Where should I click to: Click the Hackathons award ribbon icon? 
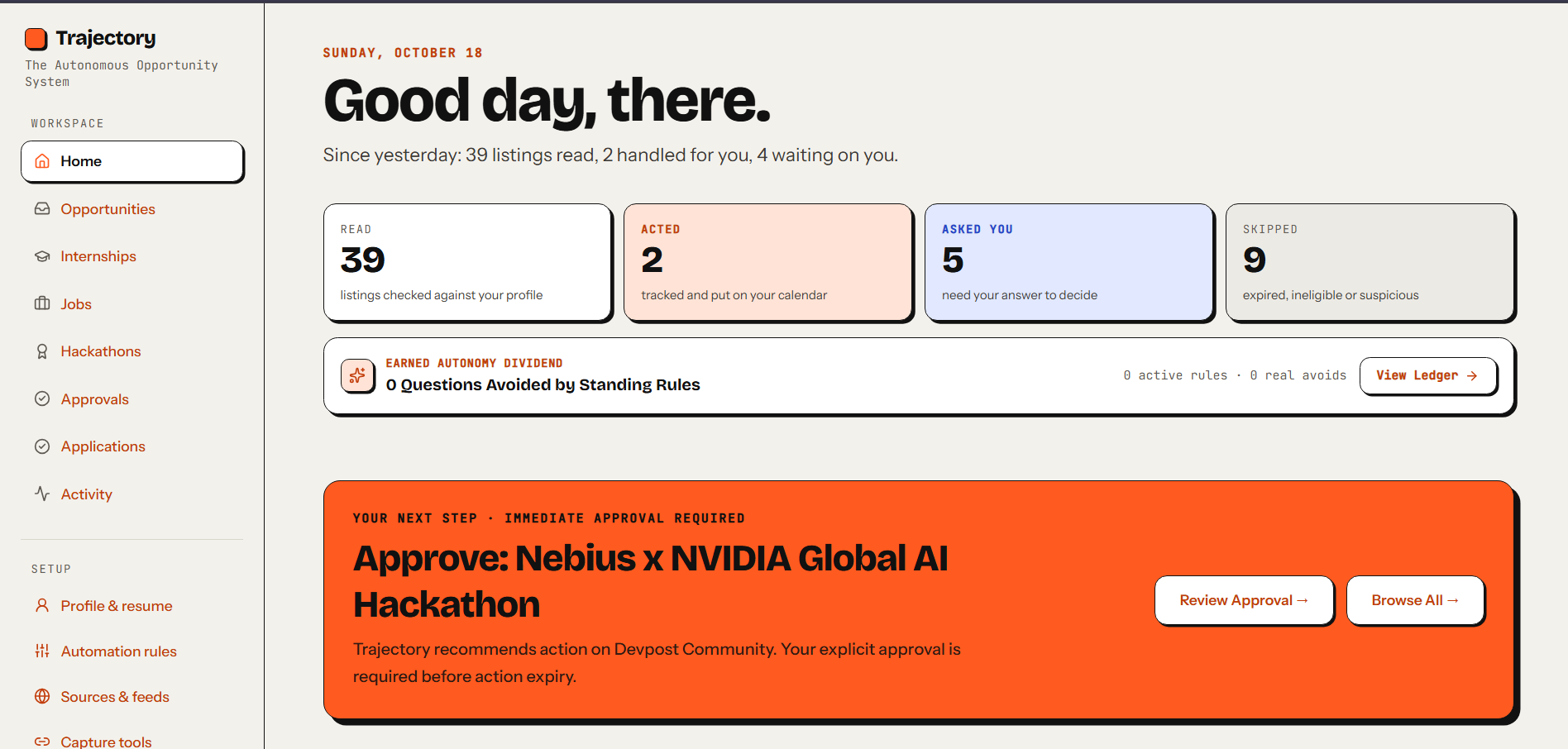point(42,351)
